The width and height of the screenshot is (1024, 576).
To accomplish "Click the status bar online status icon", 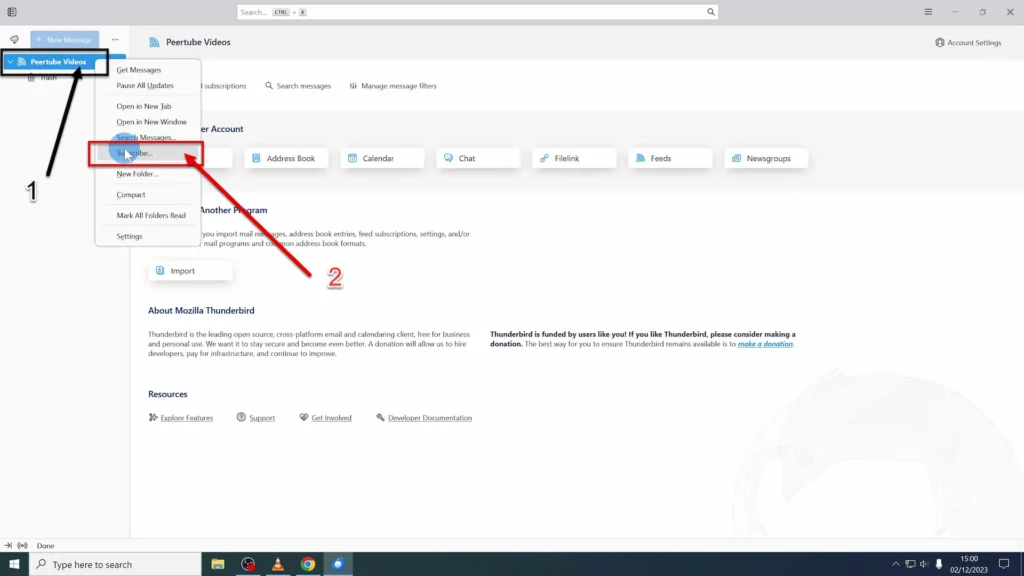I will click(22, 546).
